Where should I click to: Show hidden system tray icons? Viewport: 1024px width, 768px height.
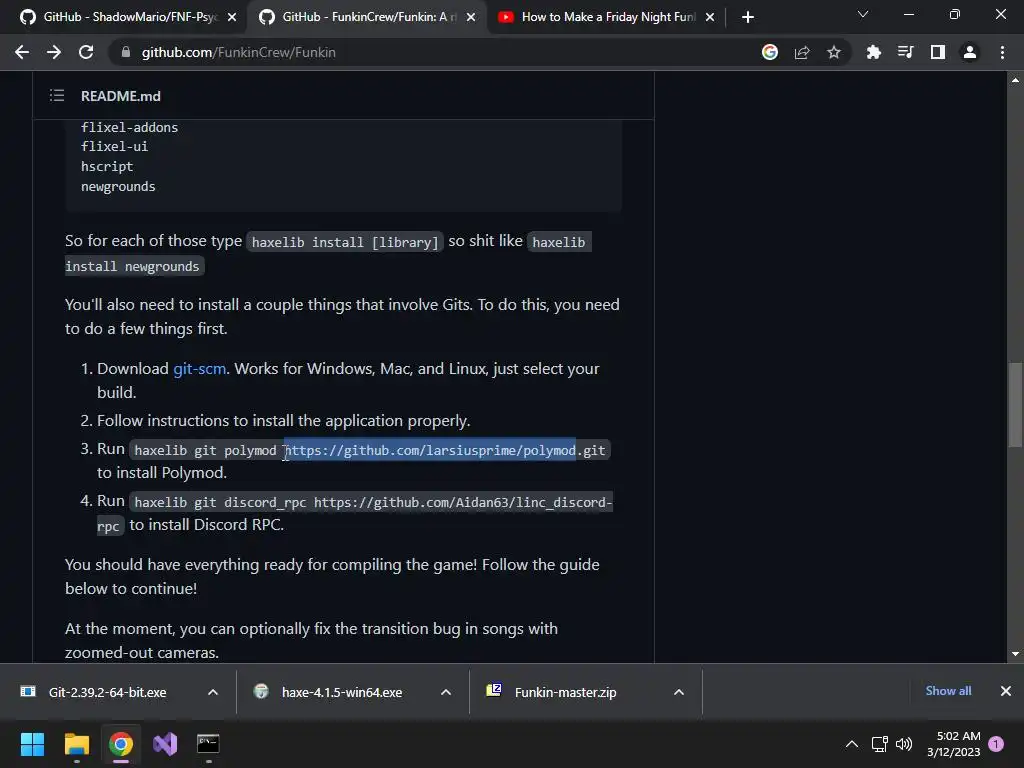pos(852,744)
